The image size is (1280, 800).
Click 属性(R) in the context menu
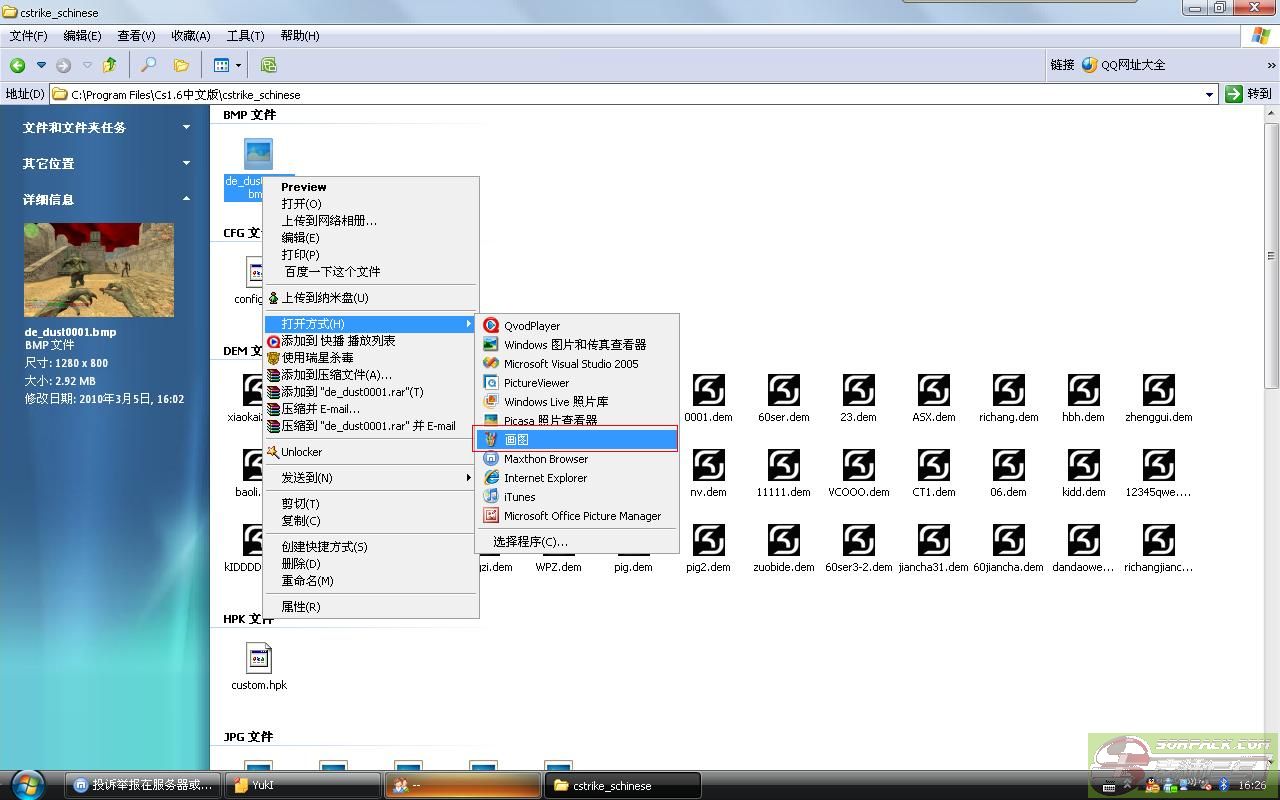click(x=300, y=607)
